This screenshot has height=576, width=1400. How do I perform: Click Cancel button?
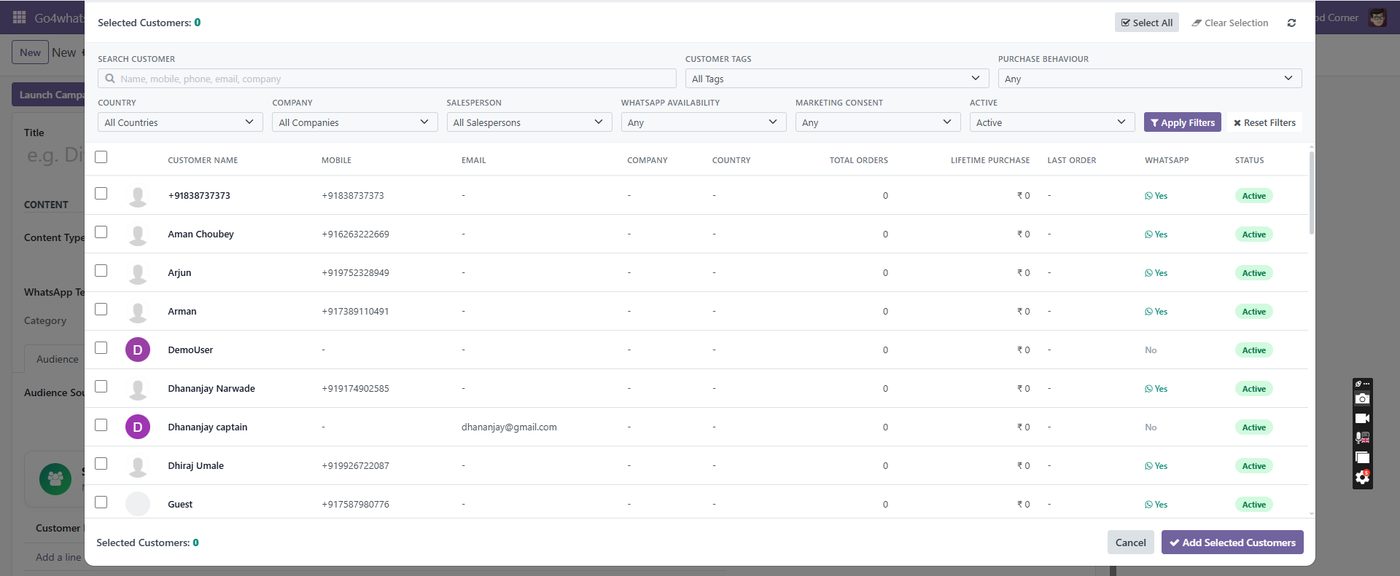(x=1130, y=542)
